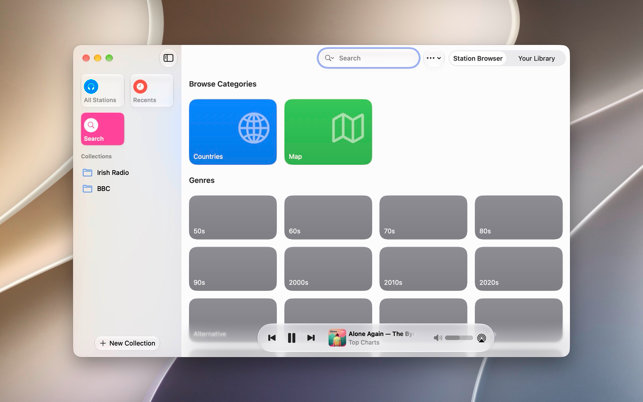The width and height of the screenshot is (643, 402).
Task: Open the Recents tile
Action: [x=152, y=91]
